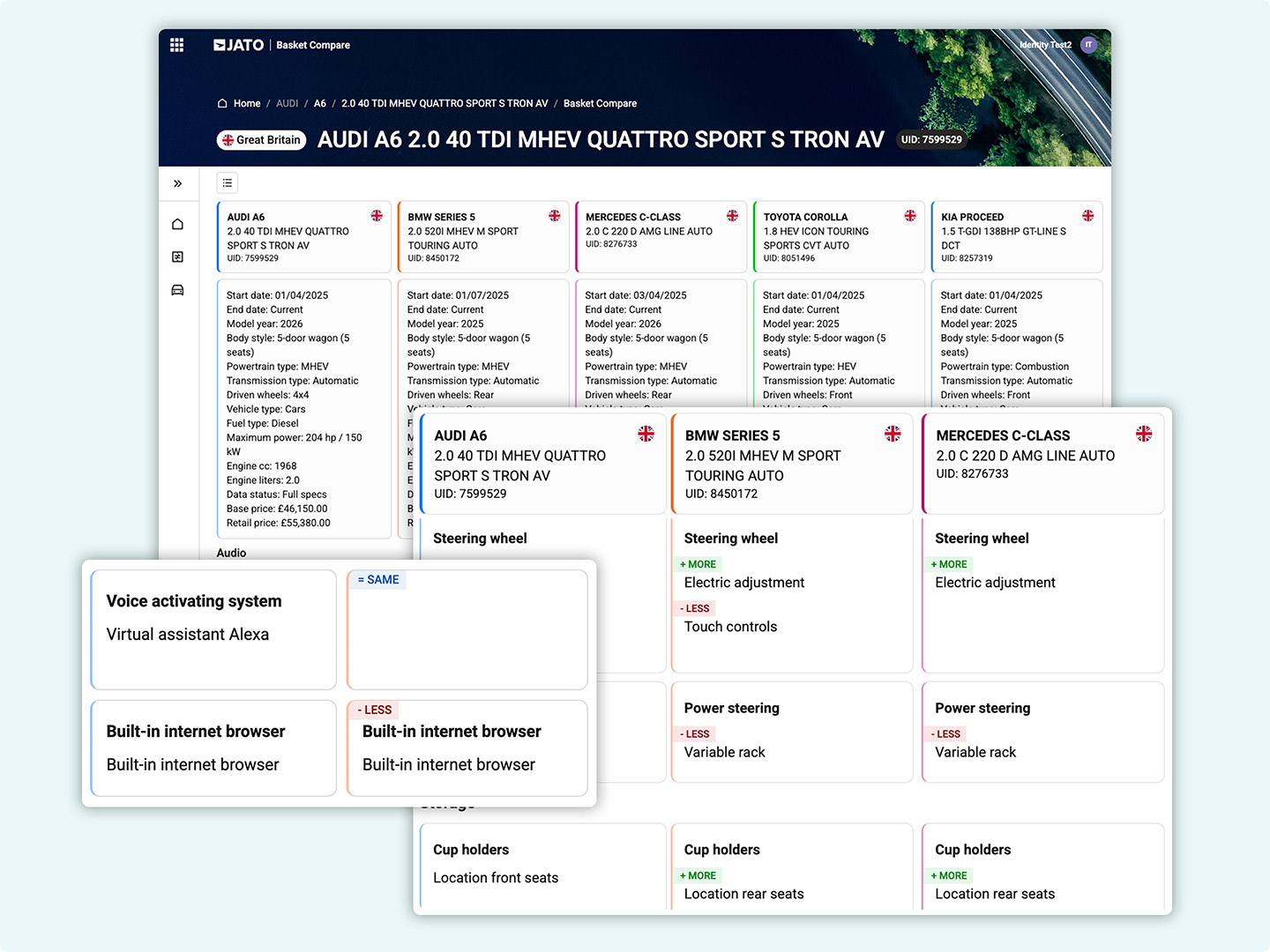Expand the sidebar with double-chevron icon
The height and width of the screenshot is (952, 1270).
click(x=177, y=183)
